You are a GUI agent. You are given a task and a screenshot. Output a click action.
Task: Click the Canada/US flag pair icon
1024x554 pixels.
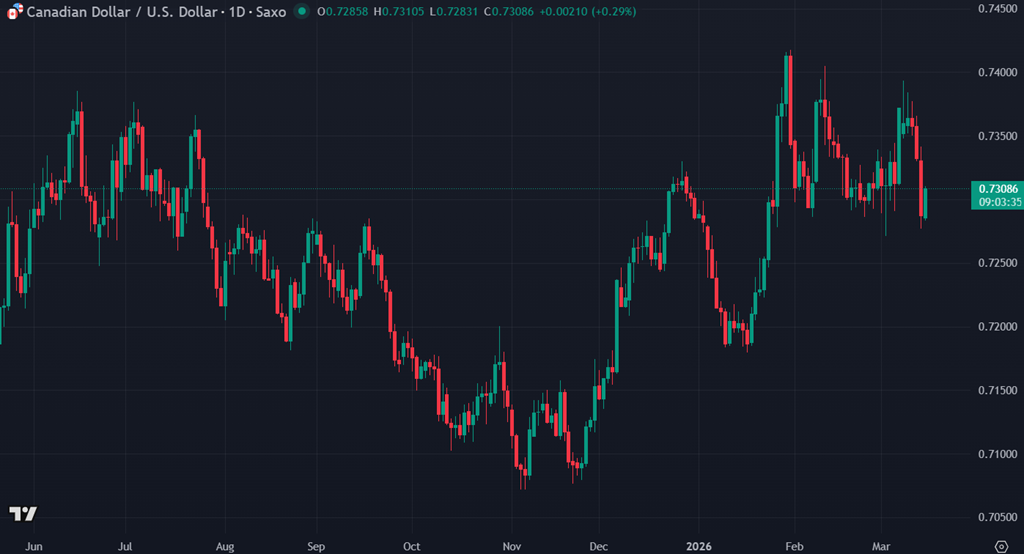pyautogui.click(x=12, y=12)
